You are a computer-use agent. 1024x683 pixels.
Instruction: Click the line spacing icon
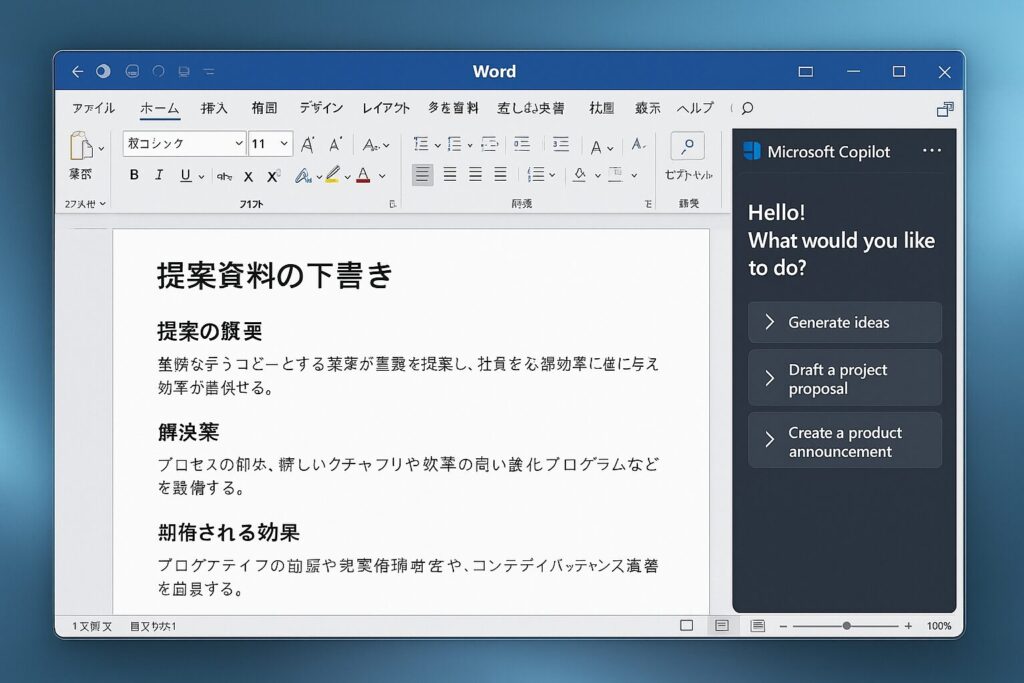coord(536,174)
